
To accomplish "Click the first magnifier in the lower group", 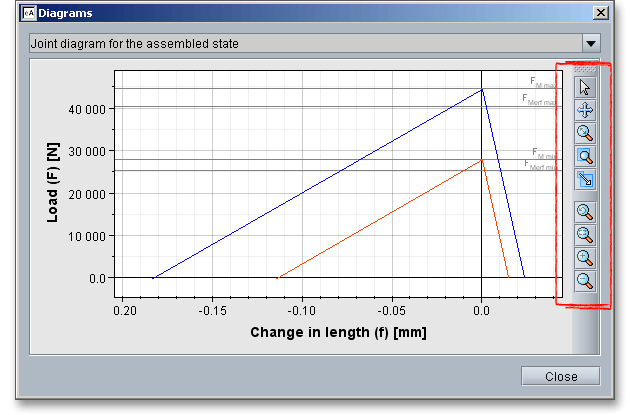I will click(x=586, y=212).
